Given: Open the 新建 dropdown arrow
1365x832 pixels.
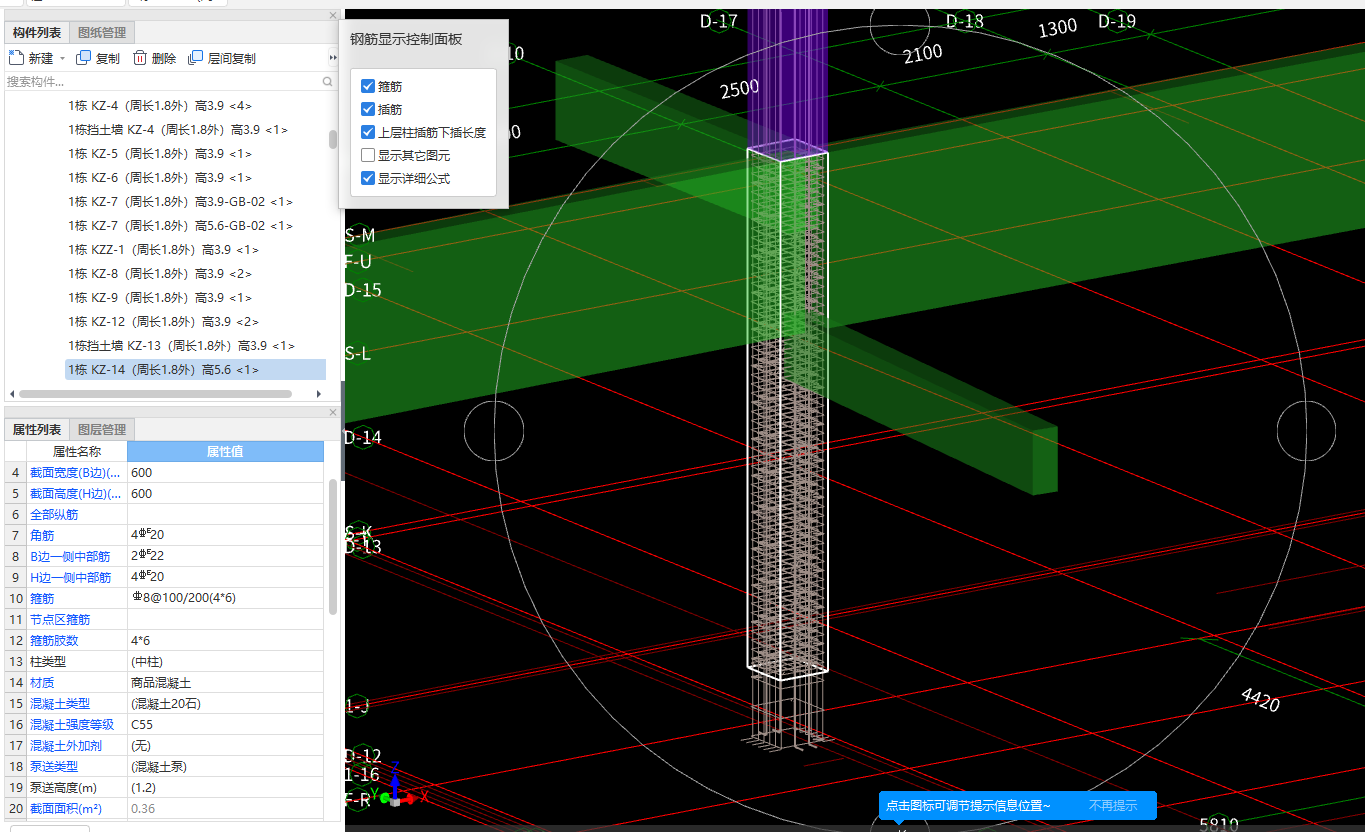Looking at the screenshot, I should click(62, 59).
